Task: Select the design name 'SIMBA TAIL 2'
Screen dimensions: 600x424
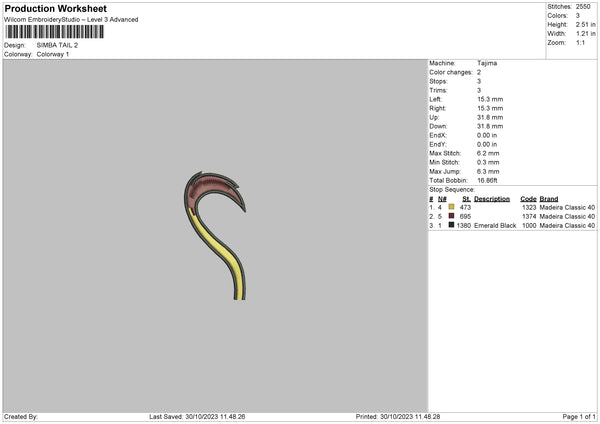Action: pyautogui.click(x=57, y=45)
